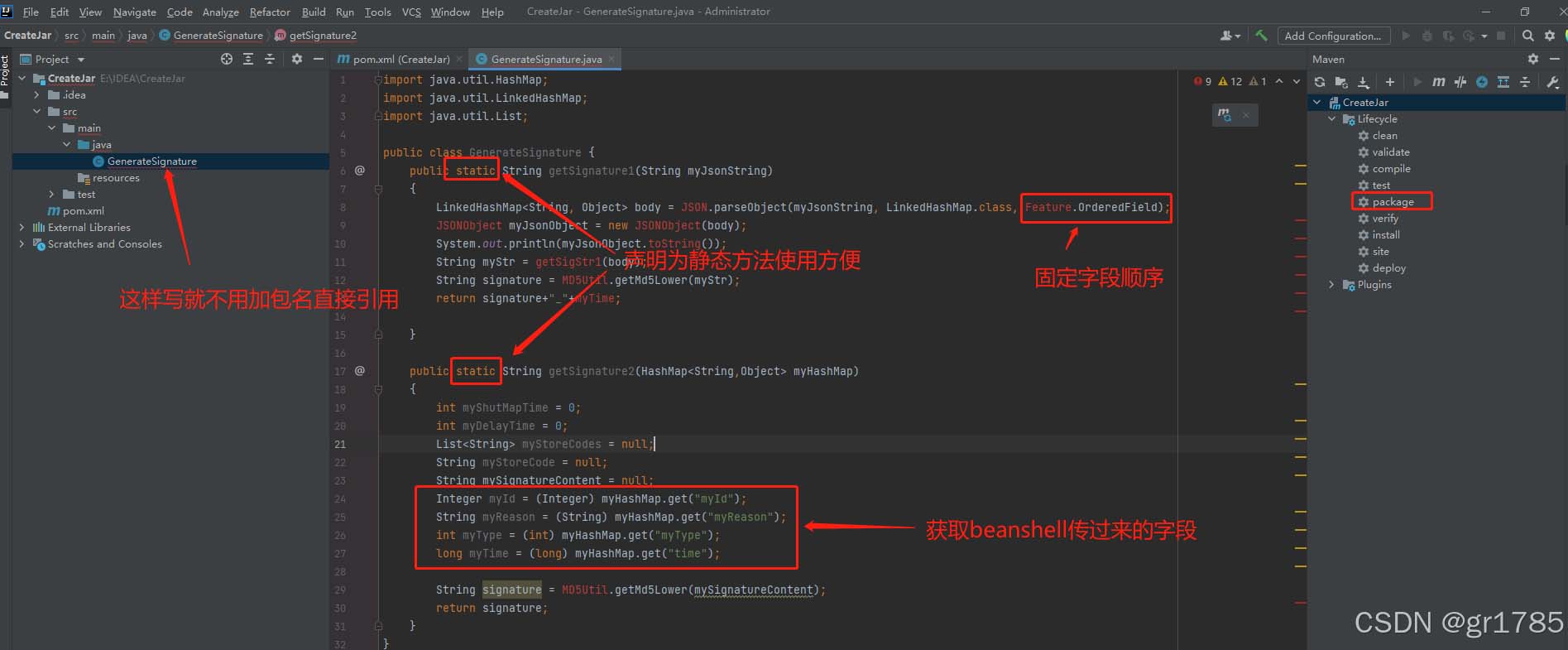This screenshot has width=1568, height=650.
Task: Collapse Lifecycle node in Maven panel
Action: 1332,119
